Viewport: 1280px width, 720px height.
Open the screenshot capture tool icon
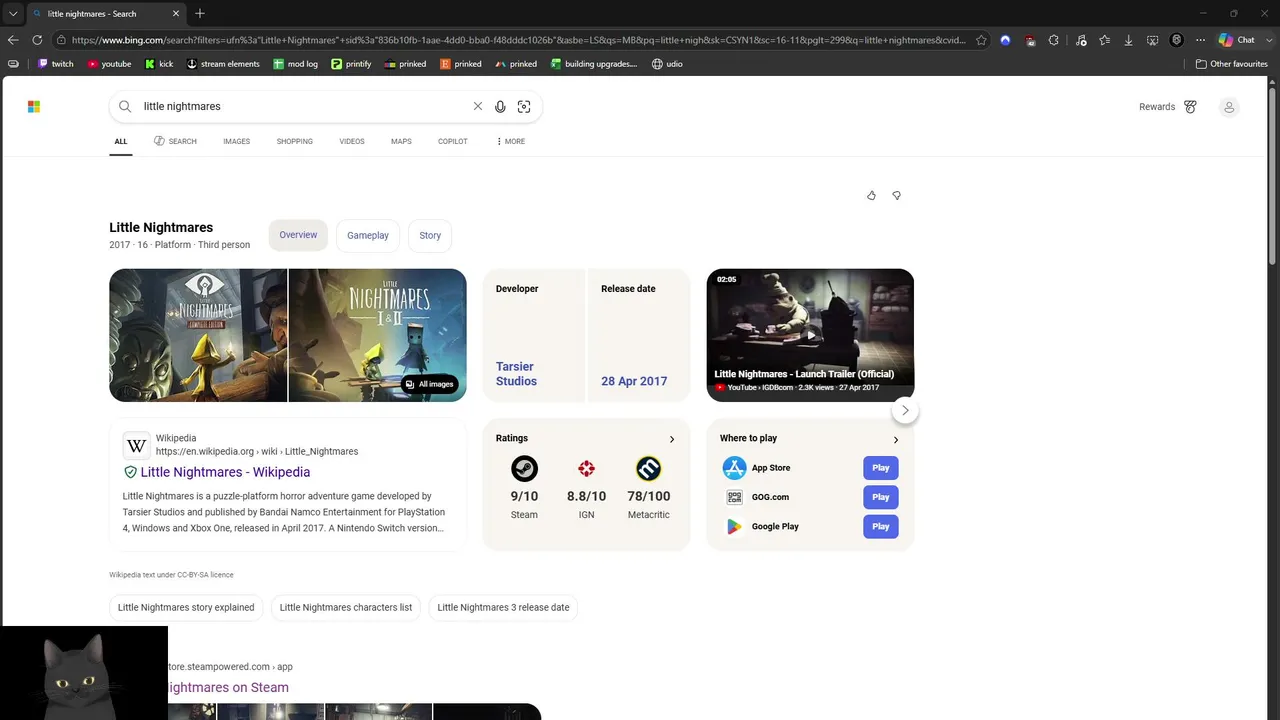(x=1152, y=40)
